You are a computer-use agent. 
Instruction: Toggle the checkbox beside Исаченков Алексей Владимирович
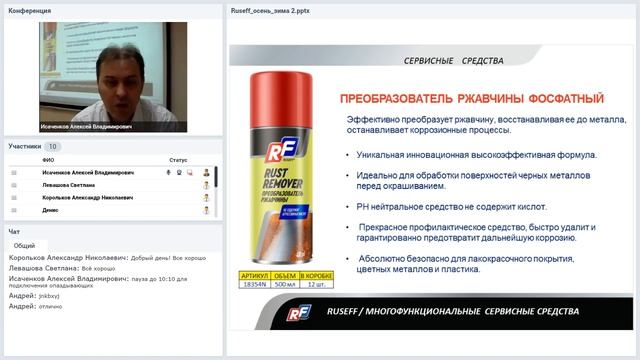[x=14, y=173]
